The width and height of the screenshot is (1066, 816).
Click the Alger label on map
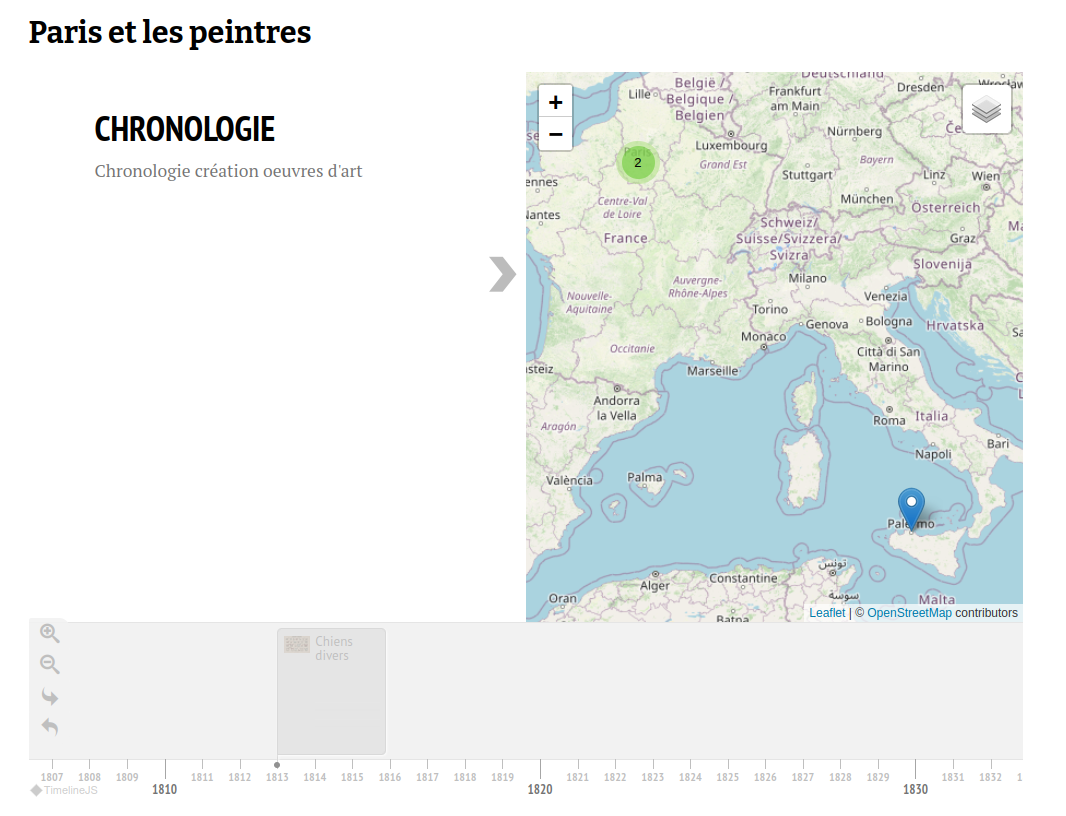pos(655,585)
